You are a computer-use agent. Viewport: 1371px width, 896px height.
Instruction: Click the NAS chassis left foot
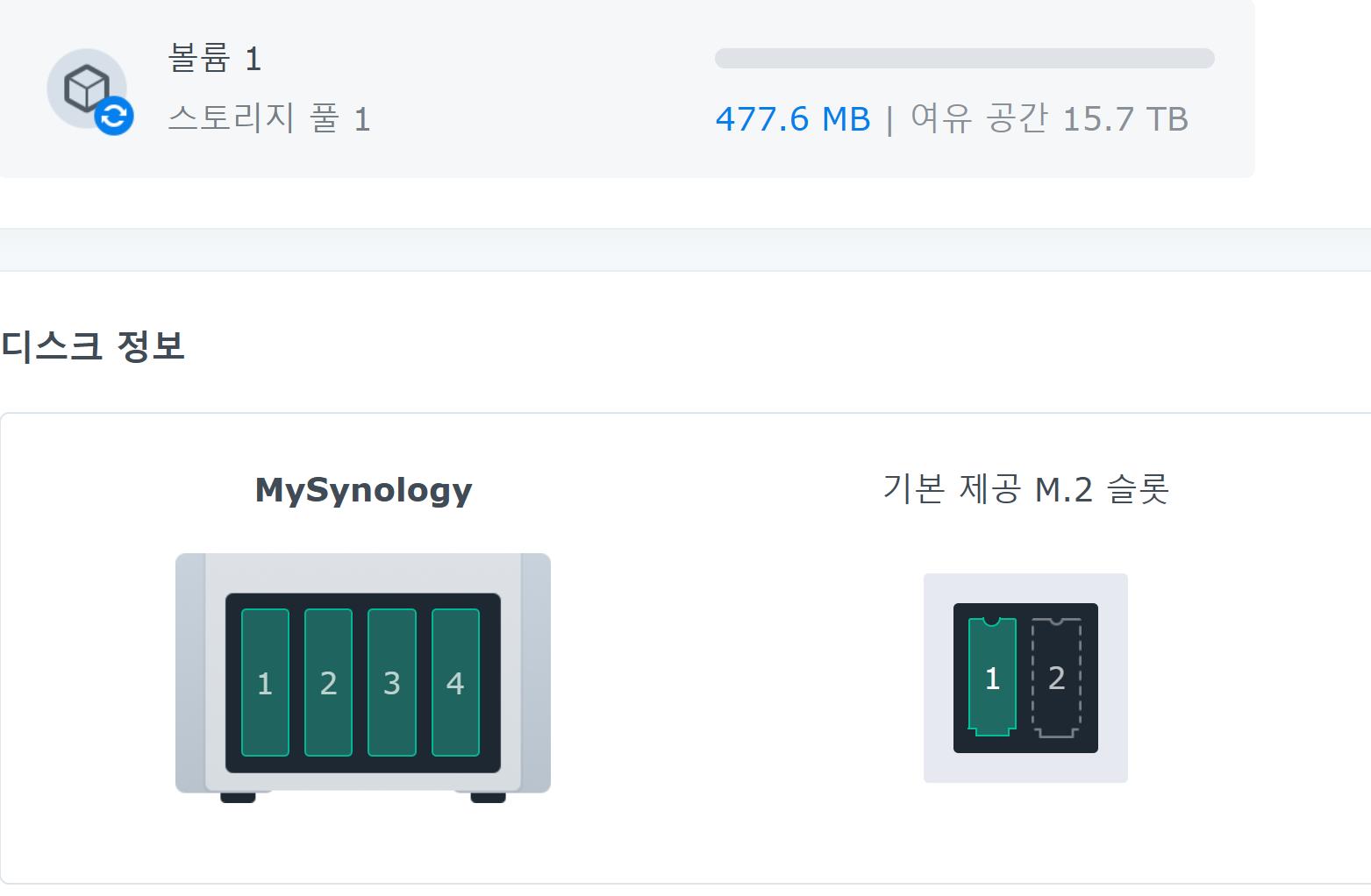click(x=238, y=797)
